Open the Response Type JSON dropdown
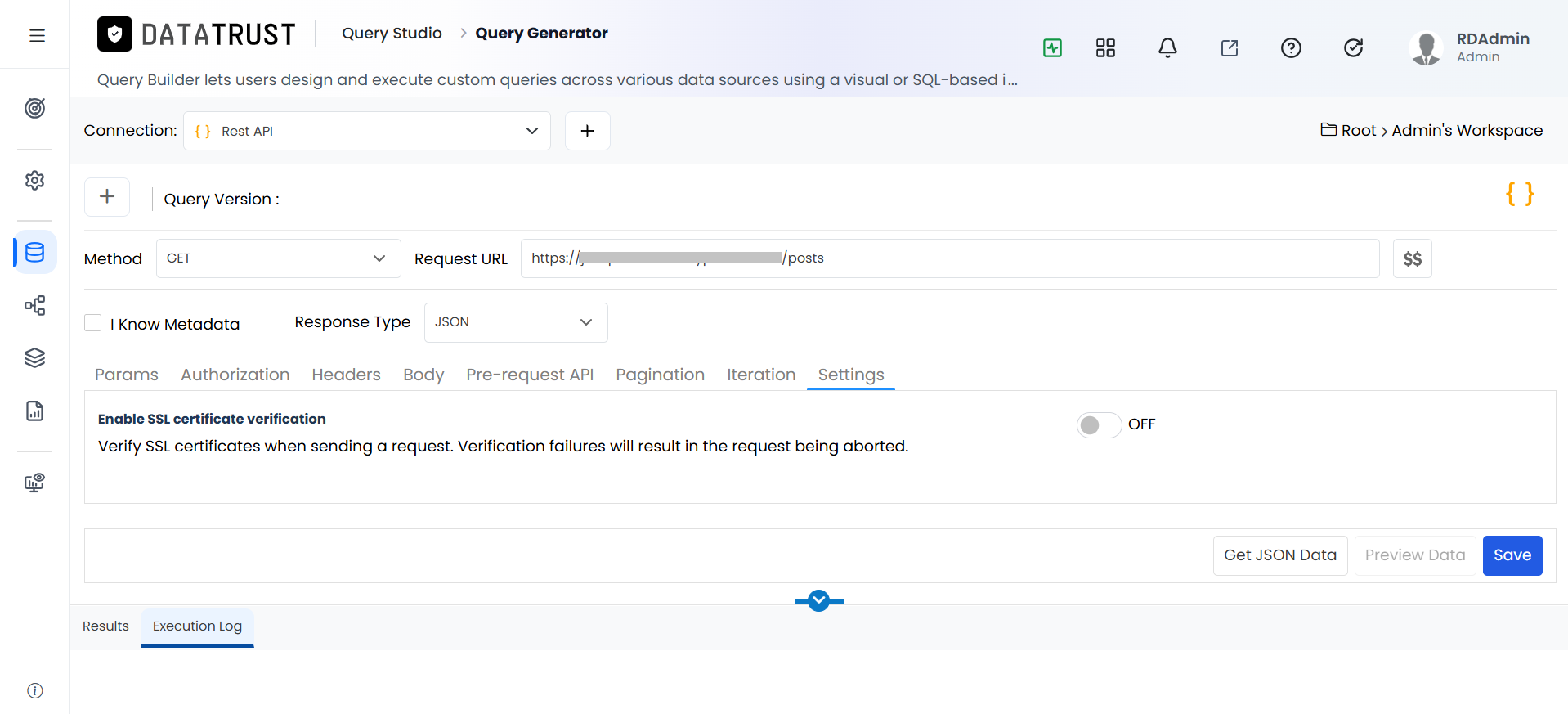 516,322
